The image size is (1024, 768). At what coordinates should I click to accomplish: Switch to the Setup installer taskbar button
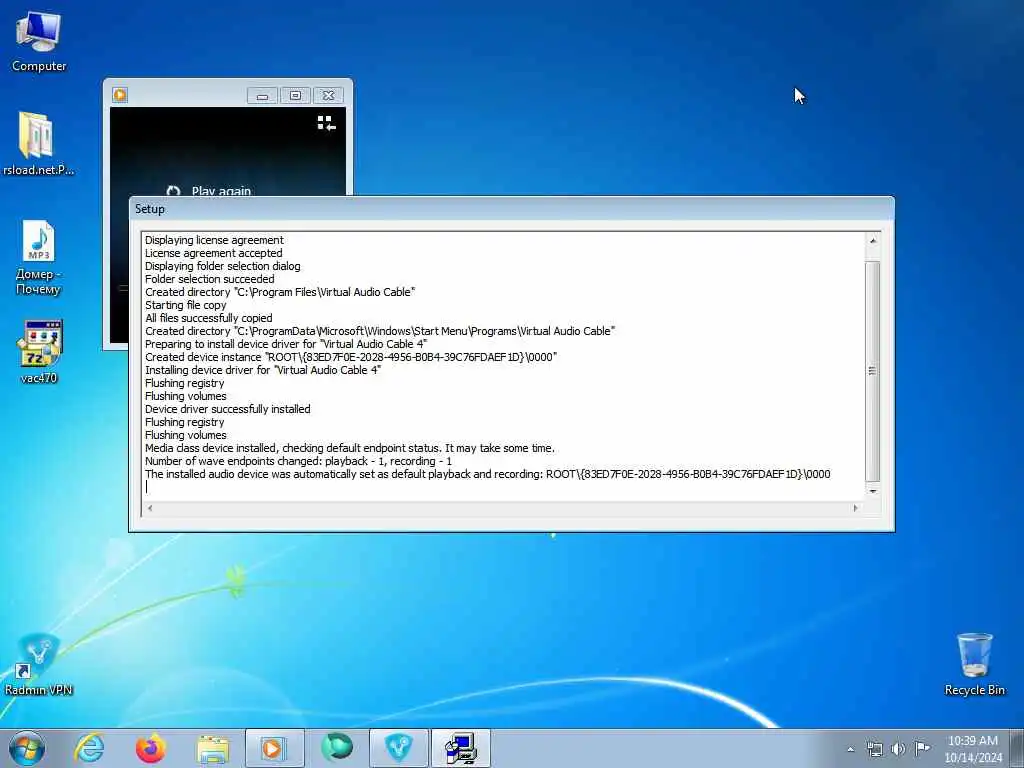[x=461, y=748]
